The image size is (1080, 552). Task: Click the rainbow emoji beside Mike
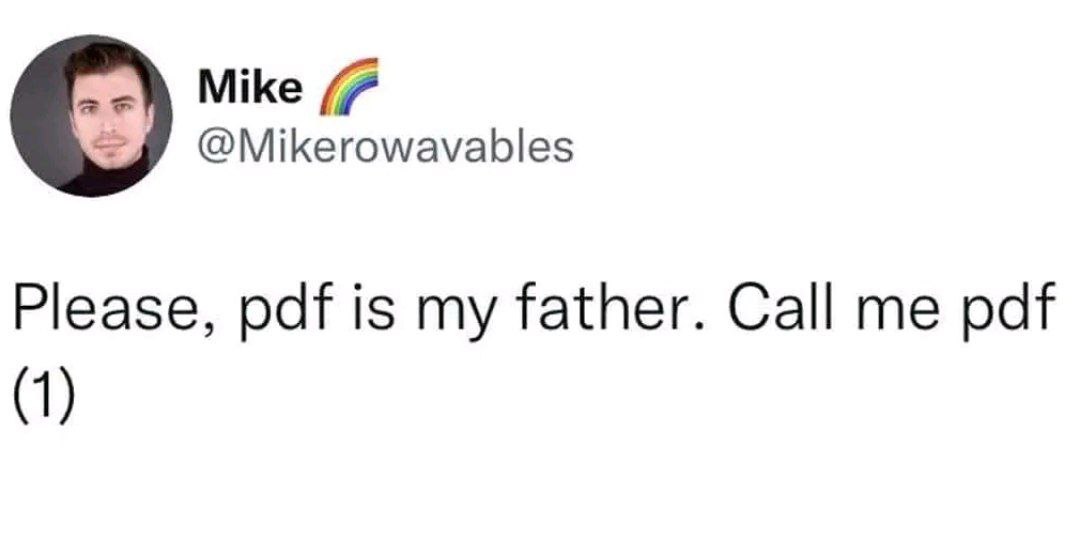tap(349, 86)
